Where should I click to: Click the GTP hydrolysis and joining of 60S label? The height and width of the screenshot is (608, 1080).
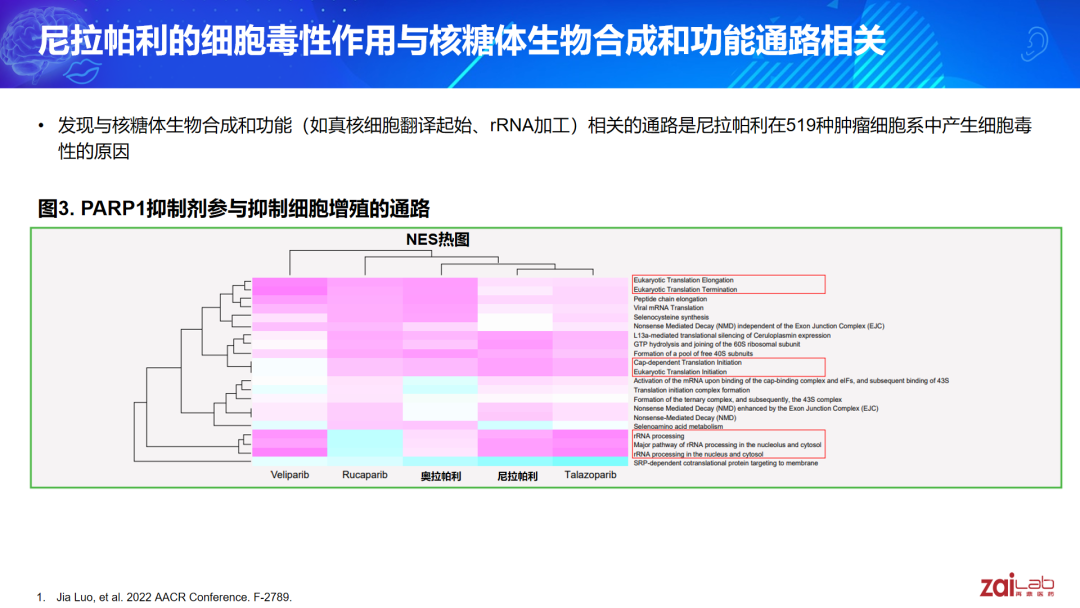pyautogui.click(x=717, y=344)
